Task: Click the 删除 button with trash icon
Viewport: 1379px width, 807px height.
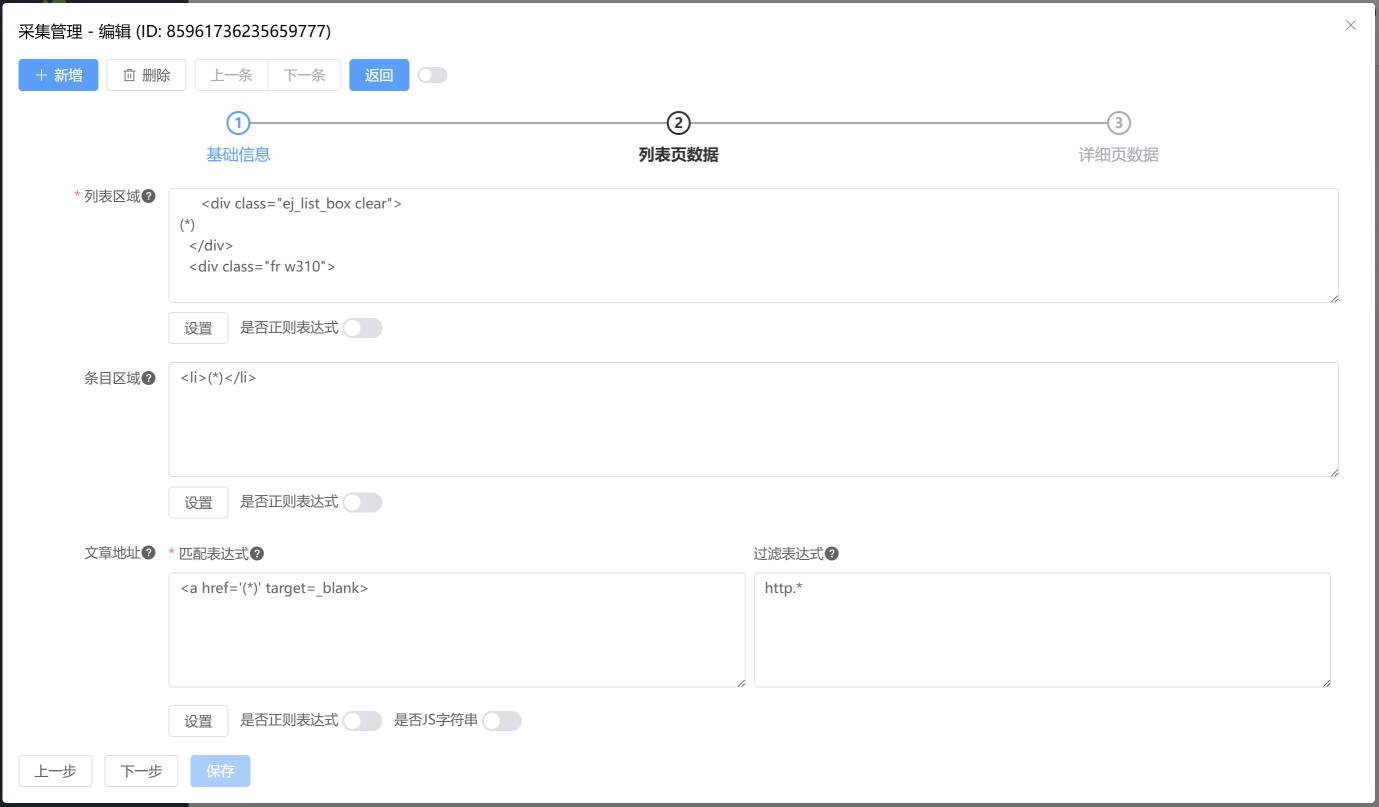Action: pos(146,75)
